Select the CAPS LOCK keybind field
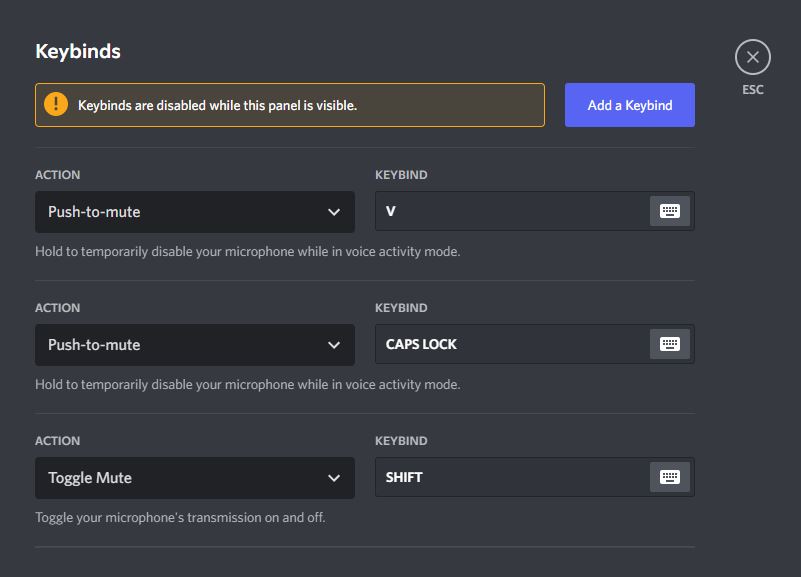This screenshot has width=801, height=577. 510,345
